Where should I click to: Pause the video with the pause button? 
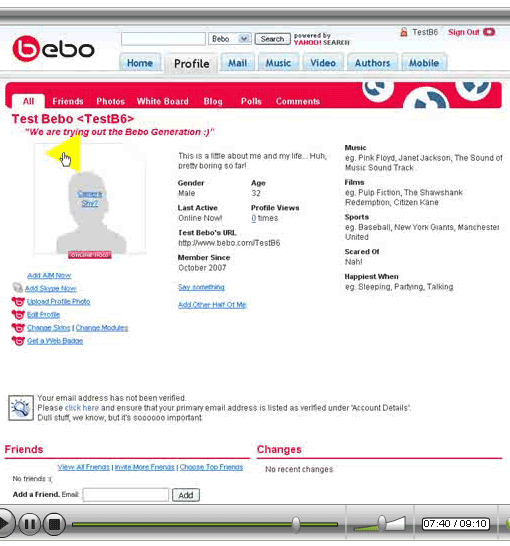click(30, 524)
